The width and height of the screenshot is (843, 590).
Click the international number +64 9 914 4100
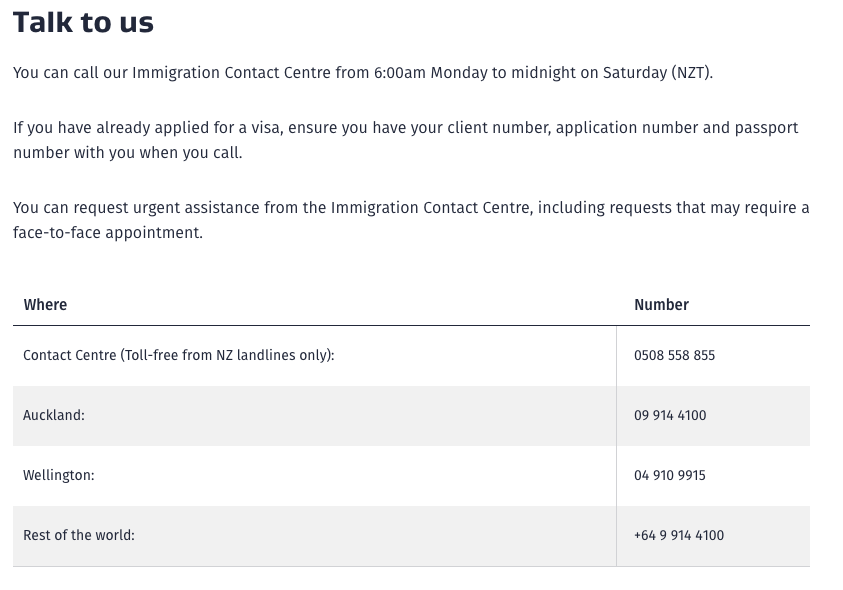(x=678, y=536)
